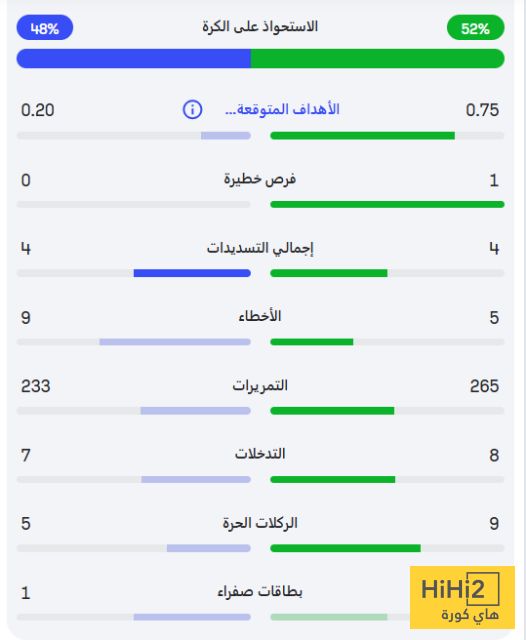The image size is (526, 640).
Task: Open the الأهداف المتوقعة link
Action: click(282, 109)
